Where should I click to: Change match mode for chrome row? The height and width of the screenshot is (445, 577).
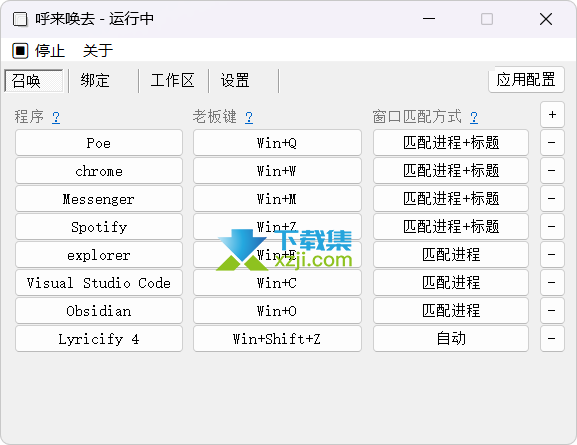pyautogui.click(x=451, y=170)
